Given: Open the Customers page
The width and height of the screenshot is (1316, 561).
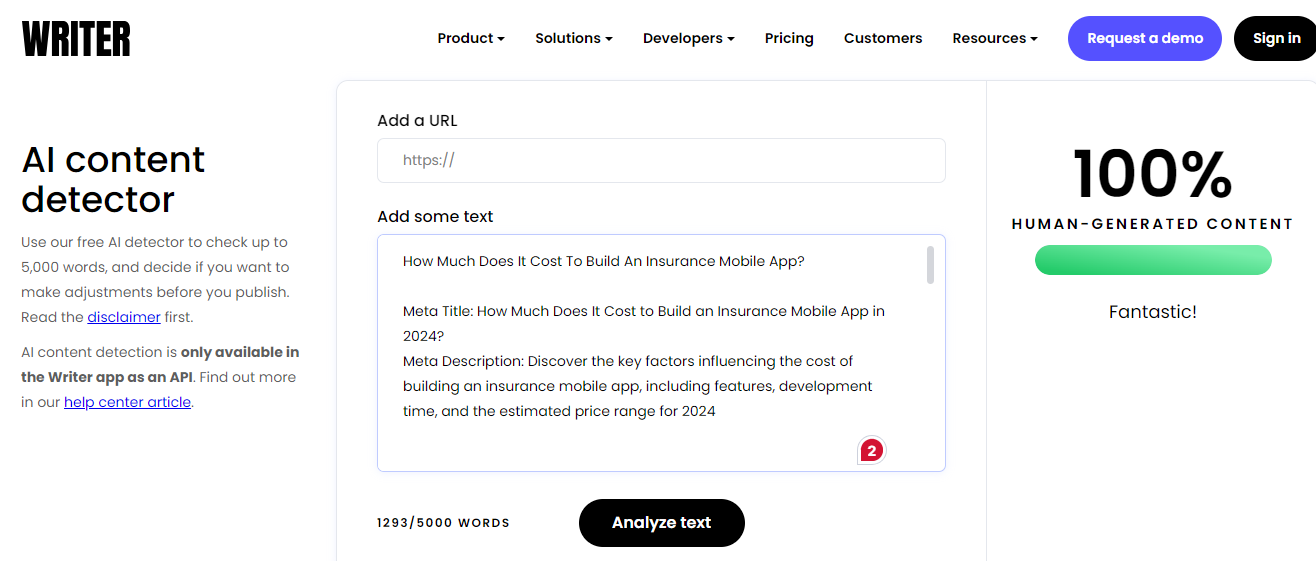Looking at the screenshot, I should (x=883, y=38).
